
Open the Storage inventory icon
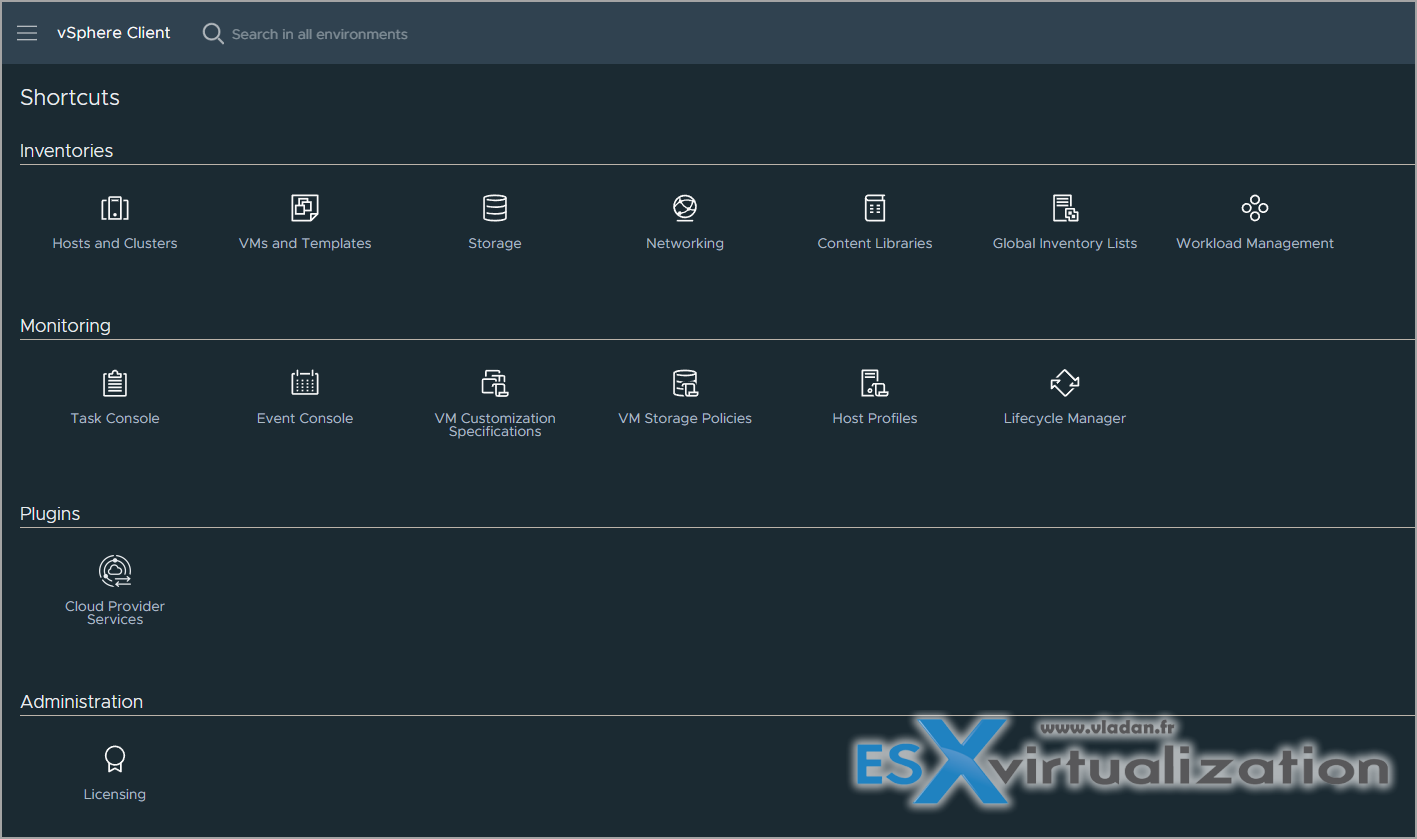coord(495,208)
